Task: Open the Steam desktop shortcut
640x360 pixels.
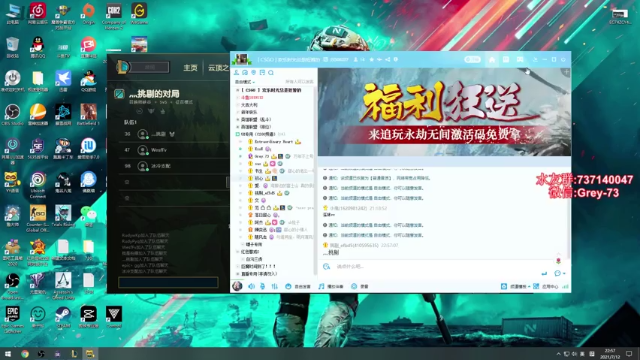Action: [63, 317]
